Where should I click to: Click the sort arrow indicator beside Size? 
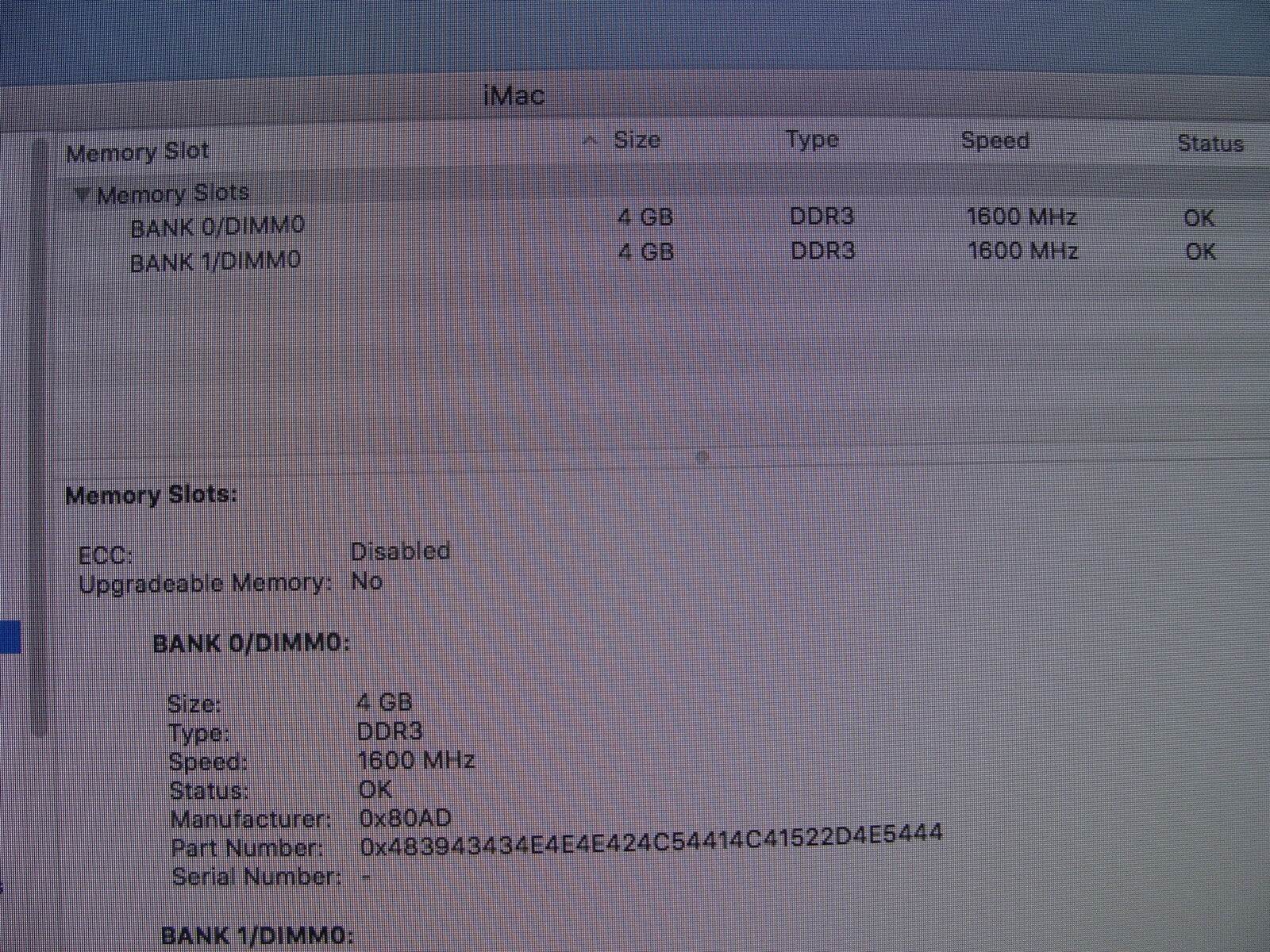tap(590, 141)
